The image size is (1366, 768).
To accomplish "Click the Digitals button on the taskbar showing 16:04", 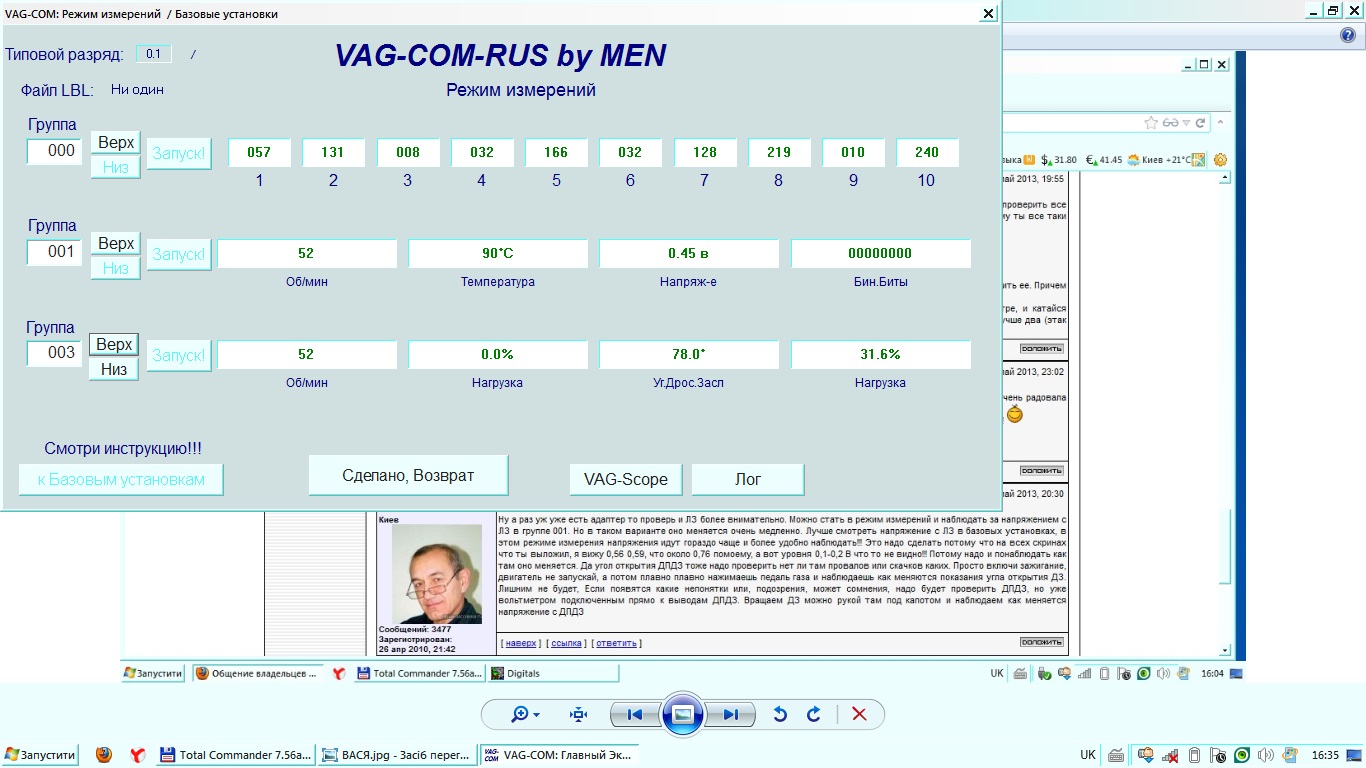I will pyautogui.click(x=553, y=673).
